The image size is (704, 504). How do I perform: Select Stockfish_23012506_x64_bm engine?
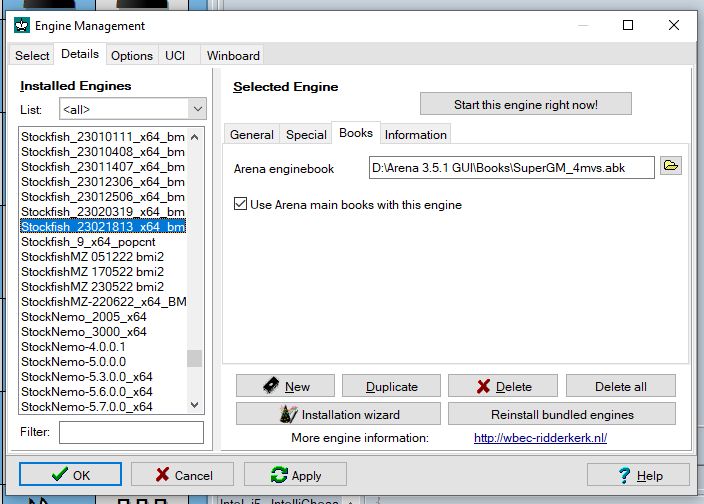click(x=103, y=197)
